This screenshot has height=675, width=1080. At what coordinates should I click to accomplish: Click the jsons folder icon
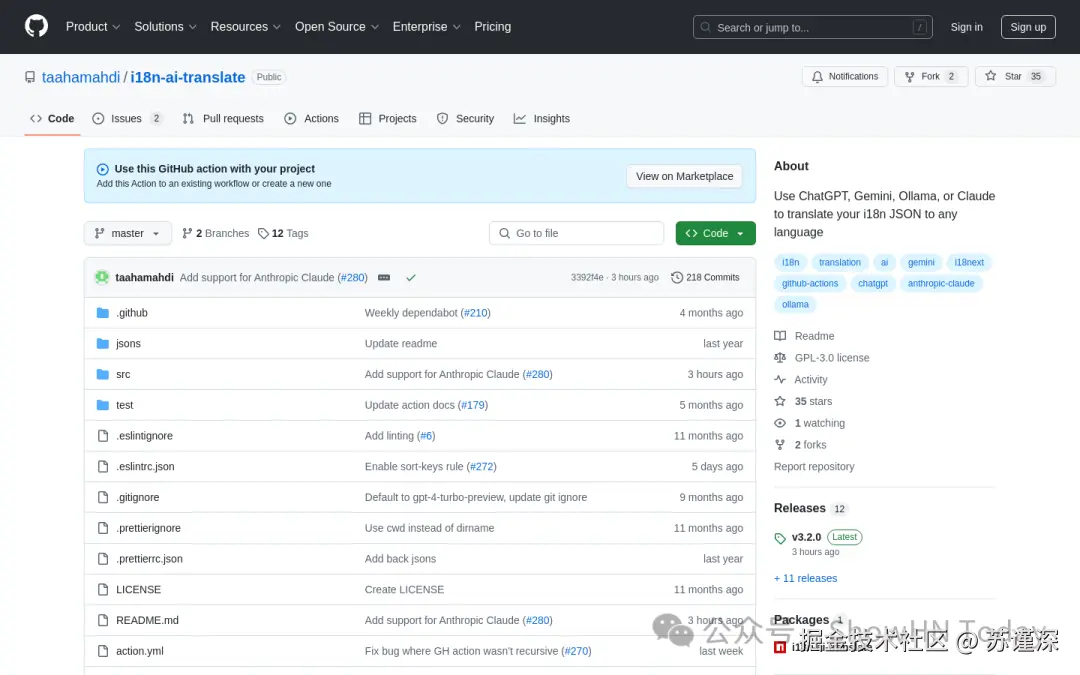tap(103, 343)
